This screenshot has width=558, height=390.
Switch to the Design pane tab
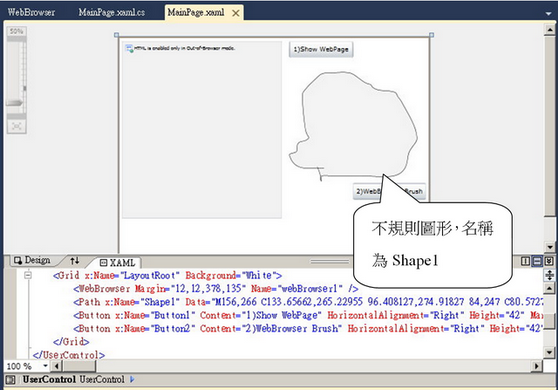pos(32,260)
